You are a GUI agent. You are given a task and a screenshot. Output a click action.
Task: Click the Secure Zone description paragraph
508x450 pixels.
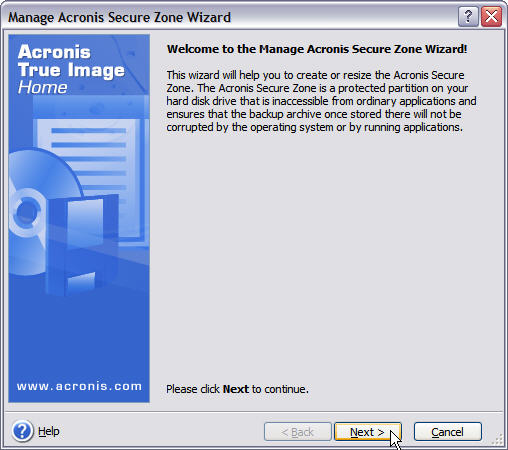click(321, 101)
